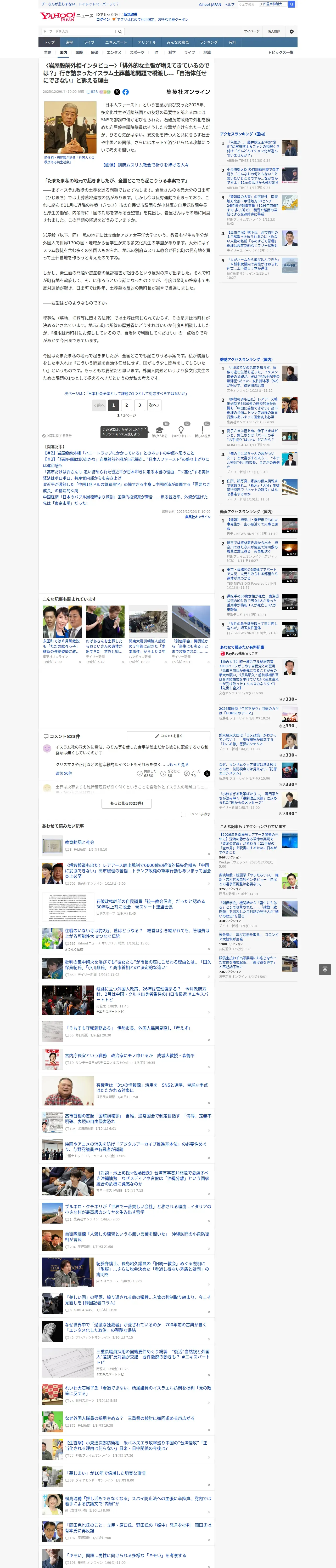The image size is (336, 1568).
Task: Go to article page 3
Action: [140, 405]
